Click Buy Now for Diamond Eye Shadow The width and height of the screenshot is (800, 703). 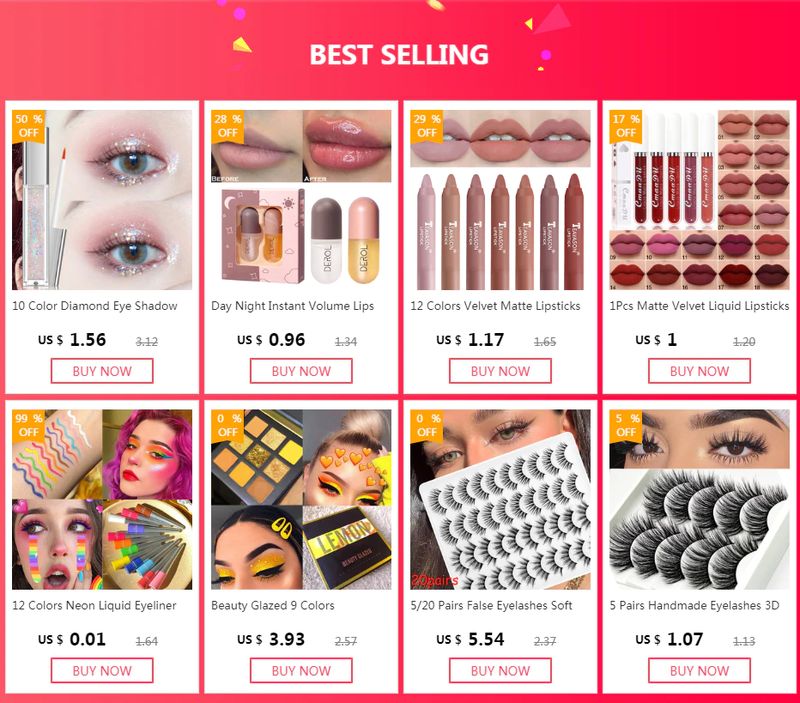click(x=102, y=371)
